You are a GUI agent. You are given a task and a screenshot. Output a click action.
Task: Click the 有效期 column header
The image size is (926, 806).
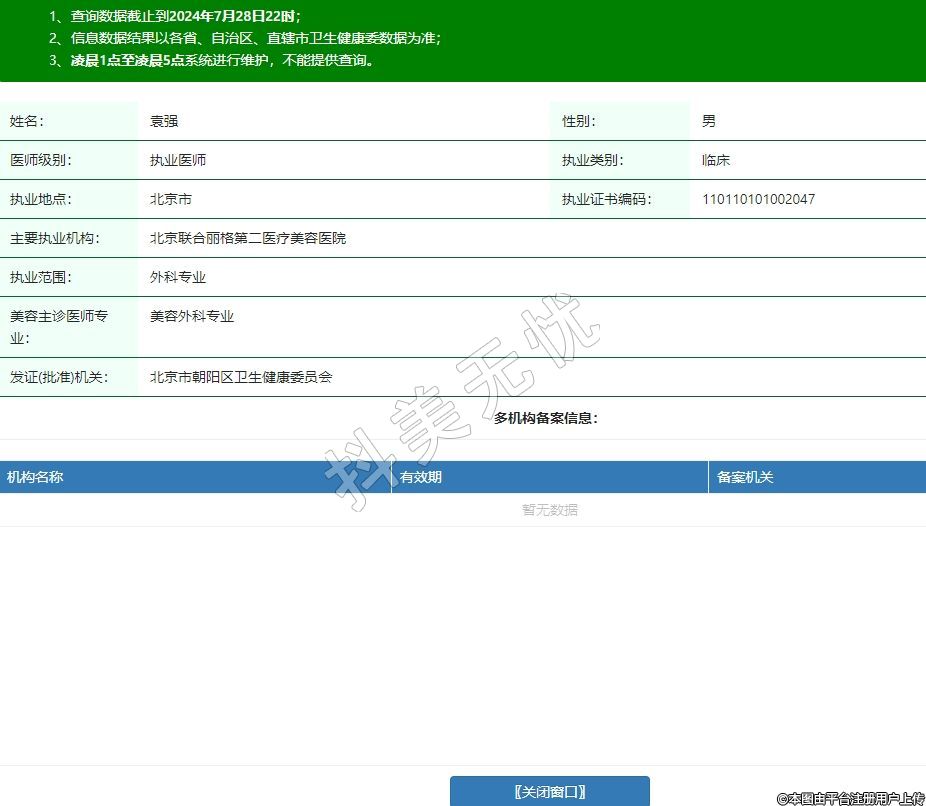pos(421,477)
